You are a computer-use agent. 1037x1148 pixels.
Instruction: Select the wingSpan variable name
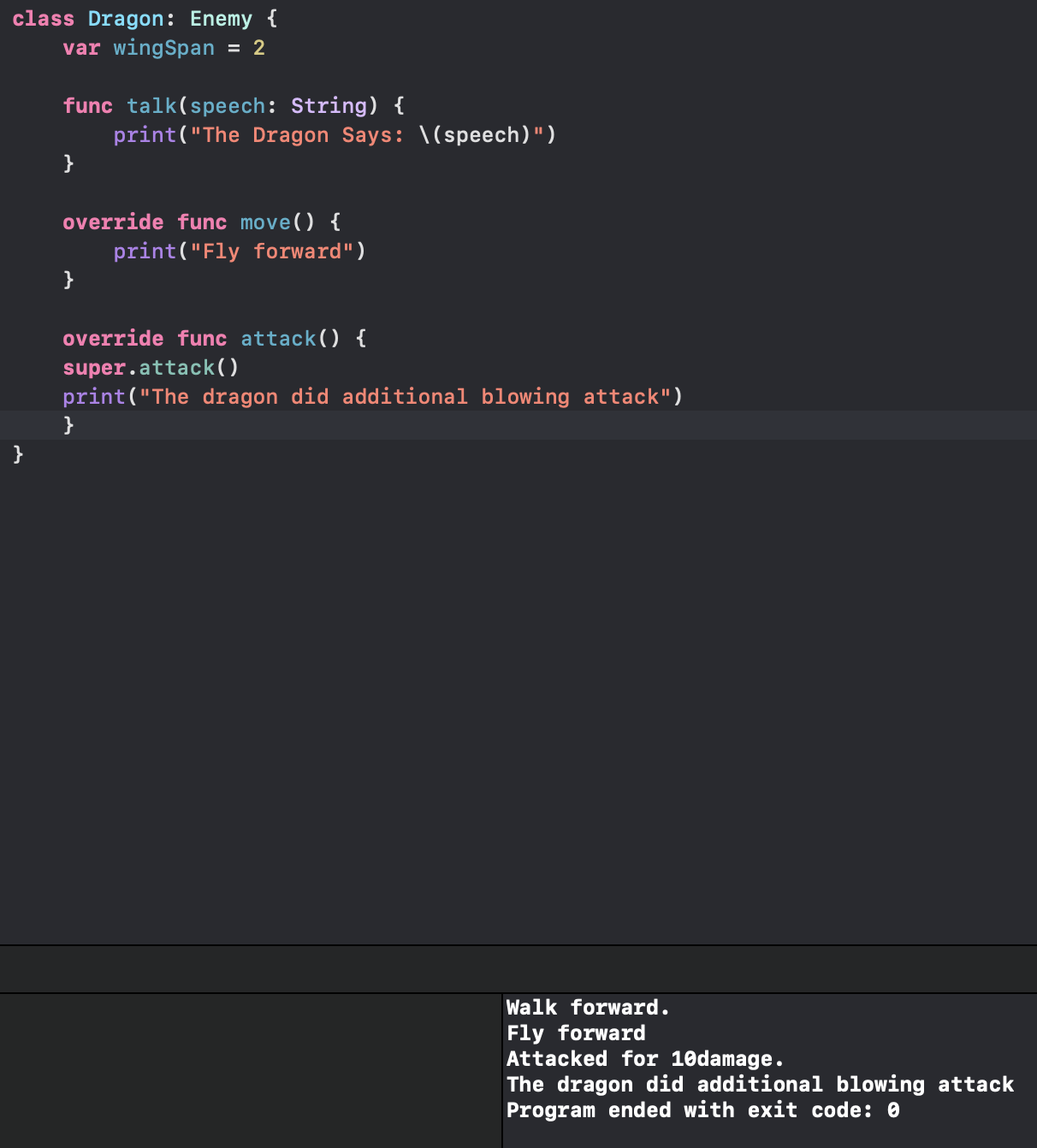(x=163, y=48)
